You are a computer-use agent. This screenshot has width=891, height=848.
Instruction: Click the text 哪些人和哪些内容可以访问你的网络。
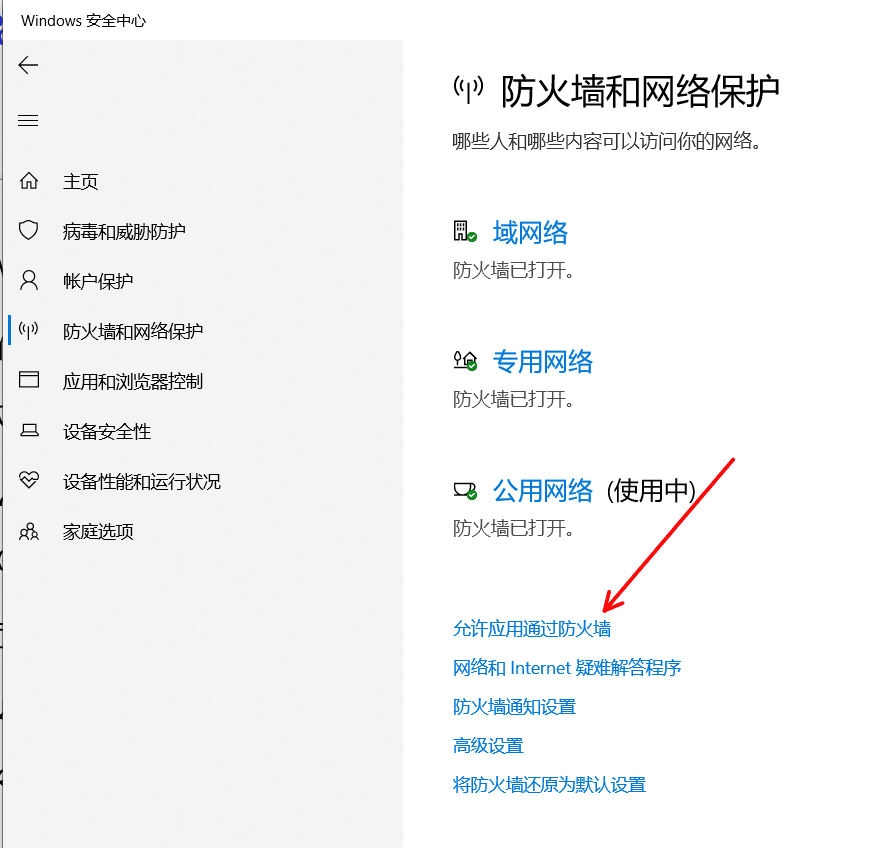pyautogui.click(x=606, y=140)
